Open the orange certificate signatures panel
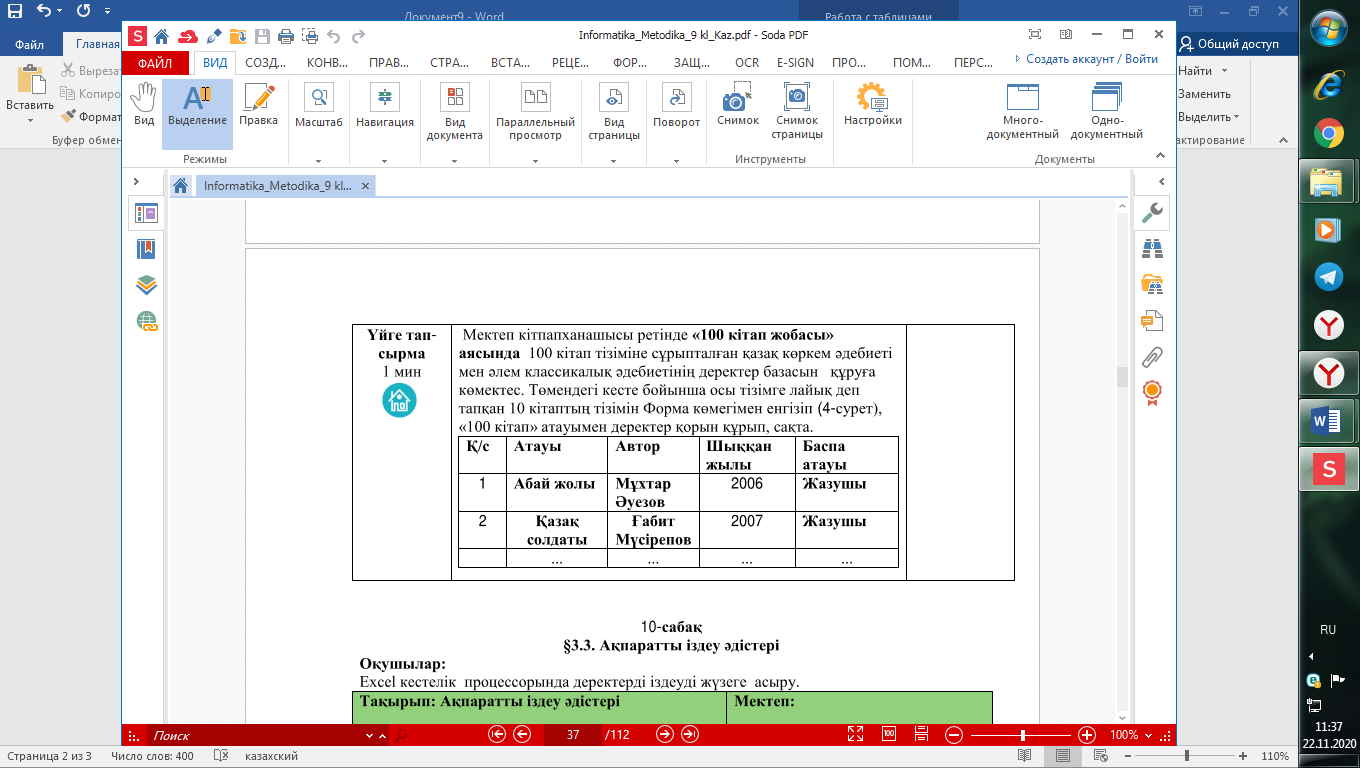 [1152, 391]
